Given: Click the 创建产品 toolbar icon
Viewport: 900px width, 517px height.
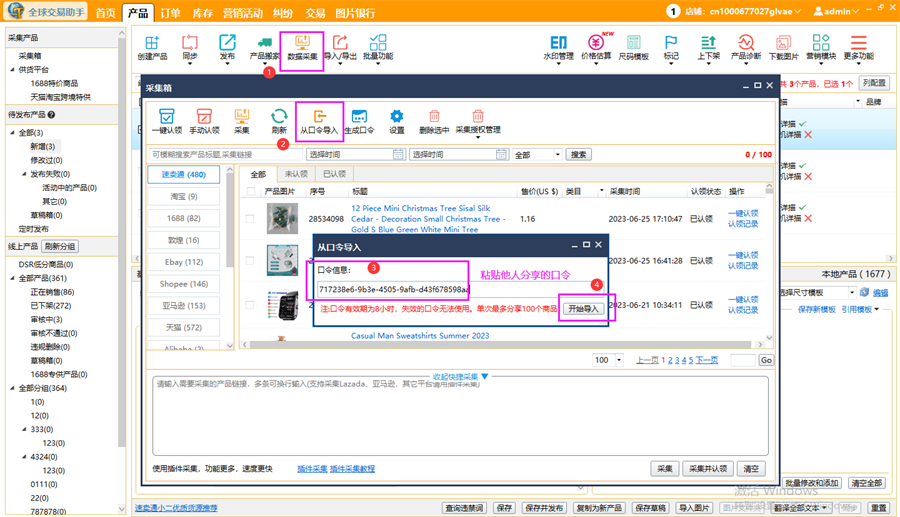Looking at the screenshot, I should click(x=152, y=47).
